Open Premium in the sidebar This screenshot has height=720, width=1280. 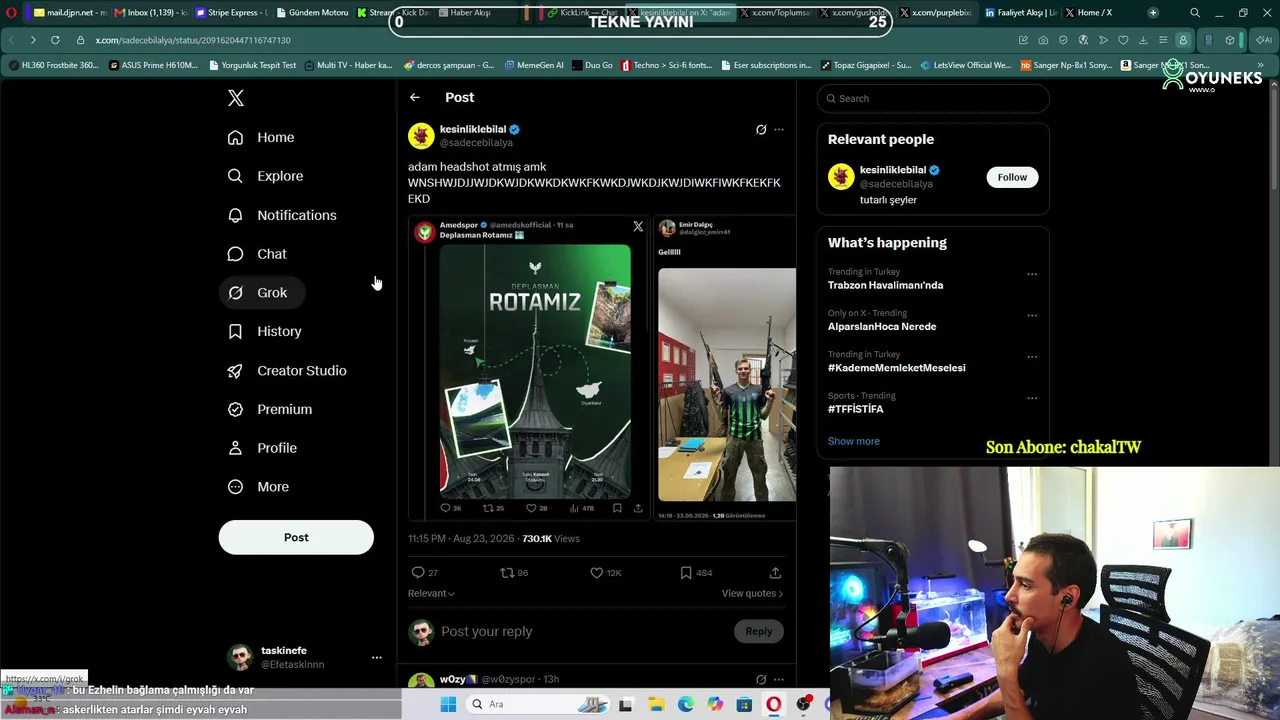click(270, 409)
